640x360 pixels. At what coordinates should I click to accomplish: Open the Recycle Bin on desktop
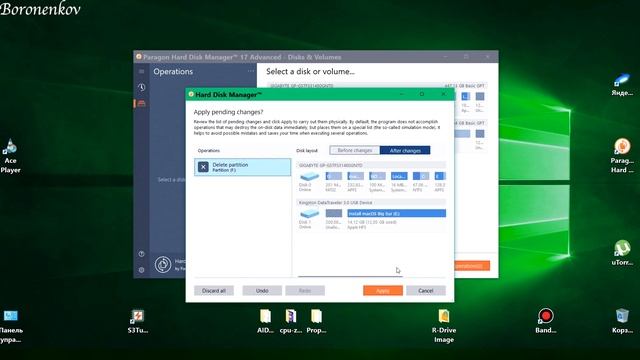622,321
